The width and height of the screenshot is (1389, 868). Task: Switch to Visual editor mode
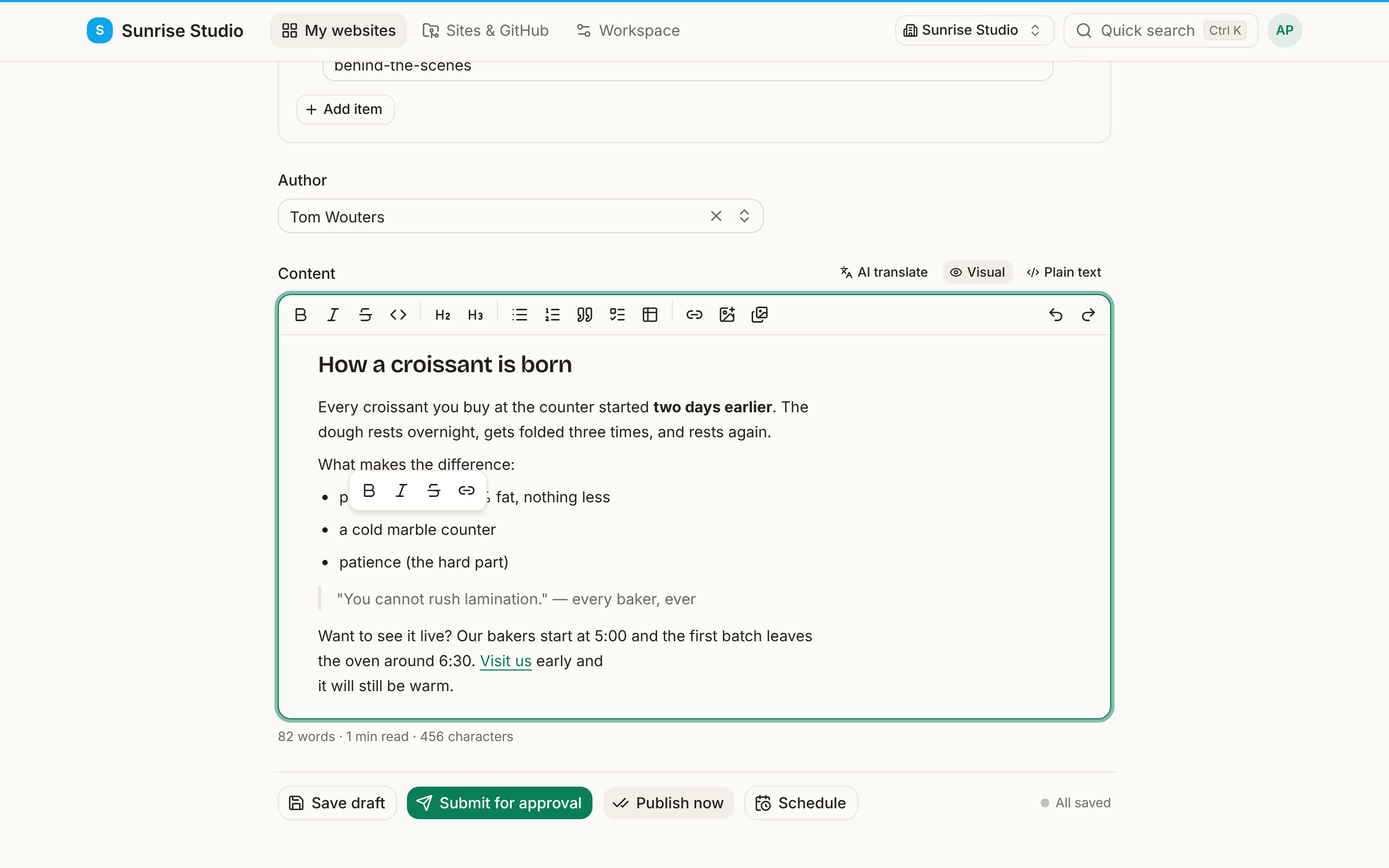pos(978,272)
